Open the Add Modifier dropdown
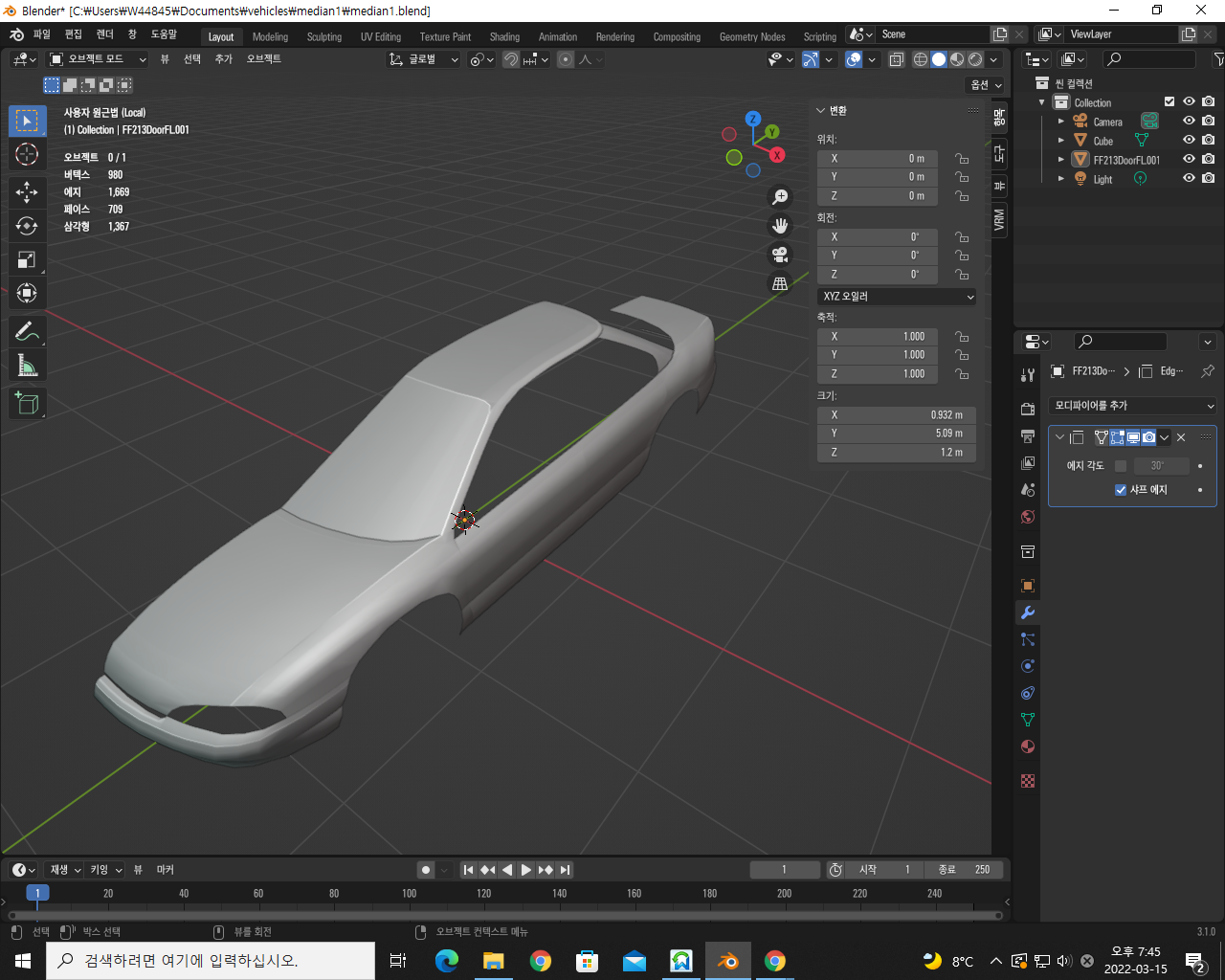This screenshot has height=980, width=1225. (x=1132, y=406)
